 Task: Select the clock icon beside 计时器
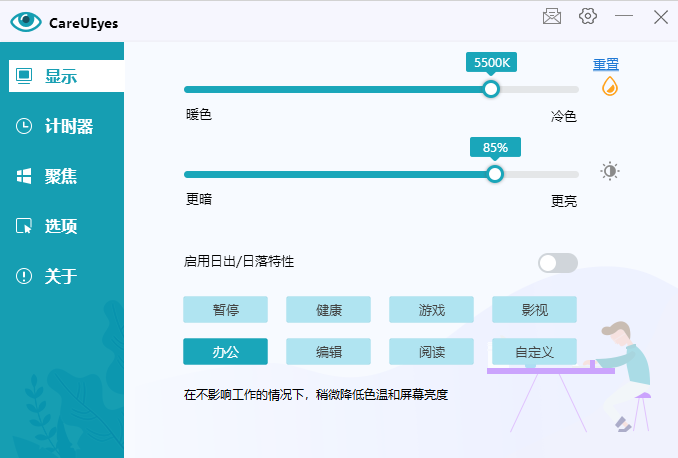24,126
